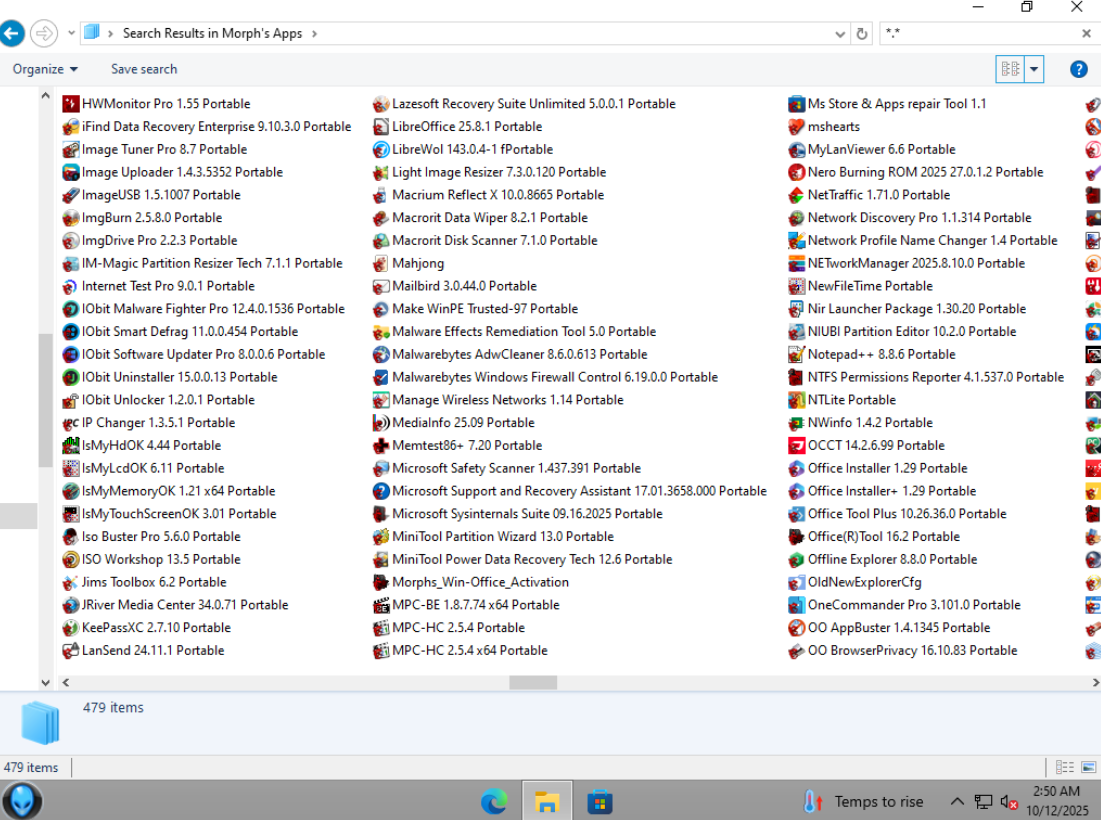1101x820 pixels.
Task: Open Explorer help with the question mark
Action: pyautogui.click(x=1079, y=69)
